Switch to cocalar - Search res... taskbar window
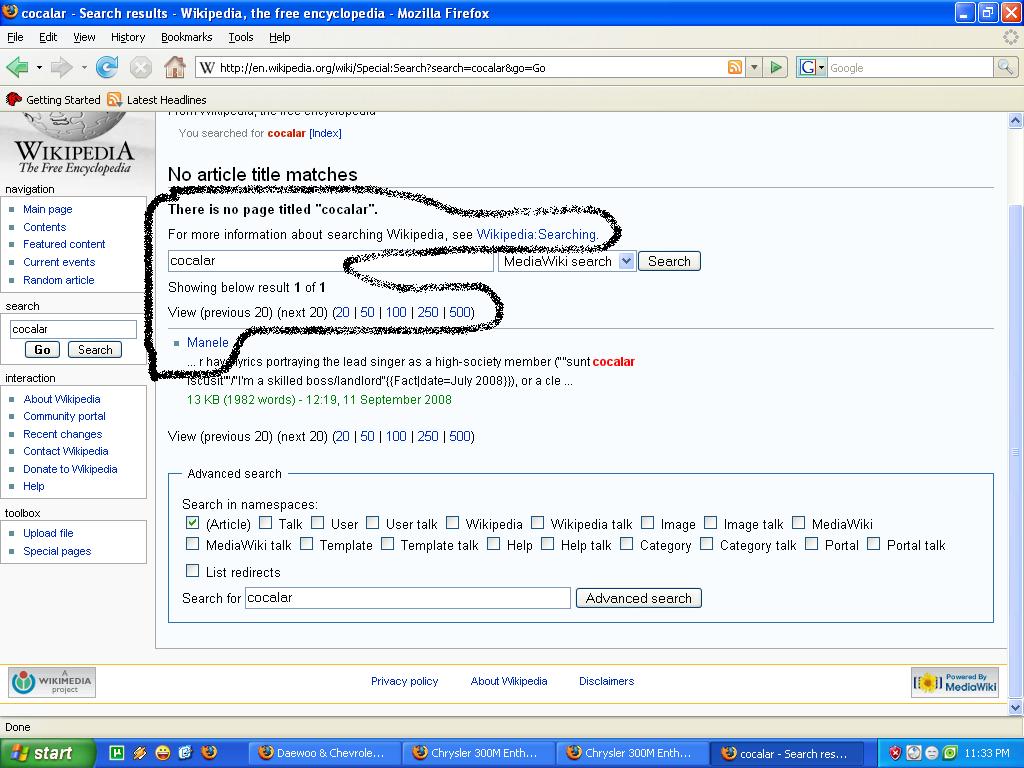Screen dimensions: 1024x768 point(787,754)
